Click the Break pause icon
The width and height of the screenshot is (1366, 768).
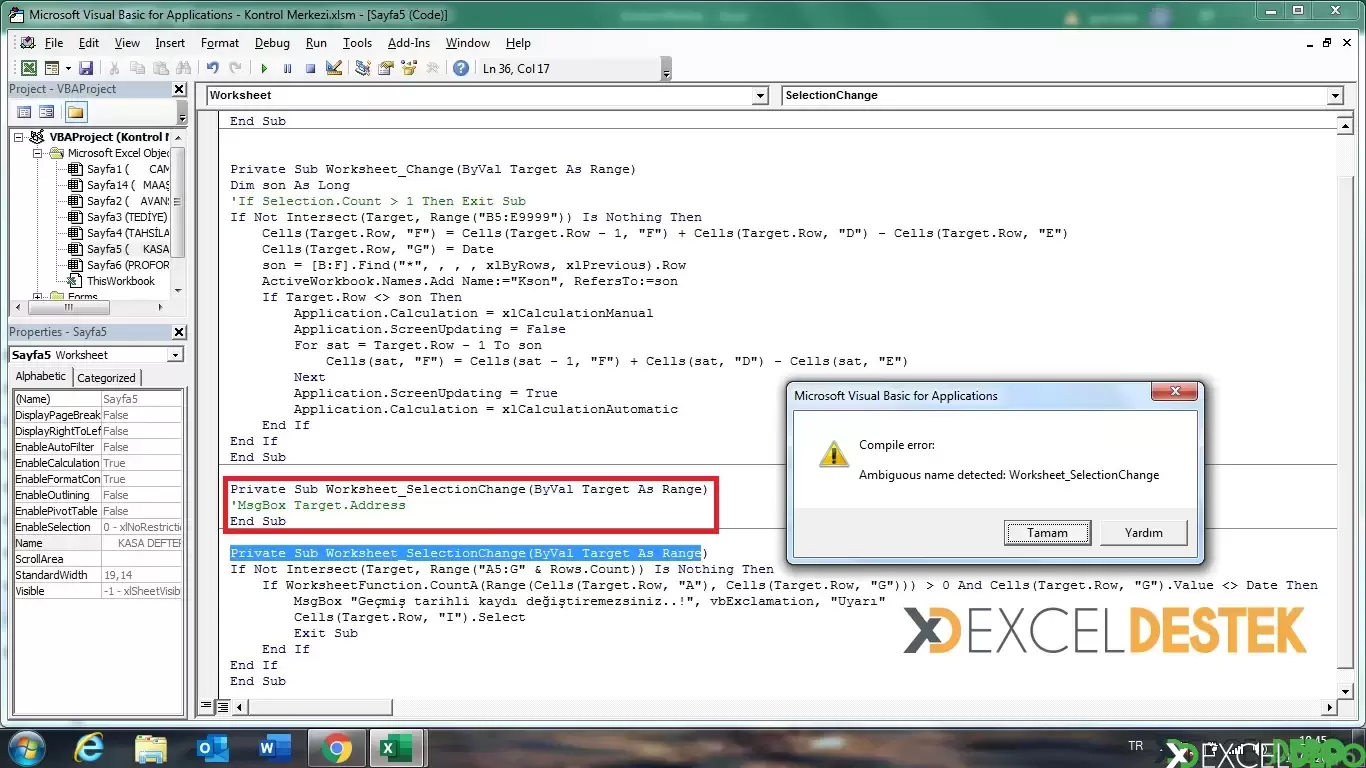pyautogui.click(x=287, y=68)
